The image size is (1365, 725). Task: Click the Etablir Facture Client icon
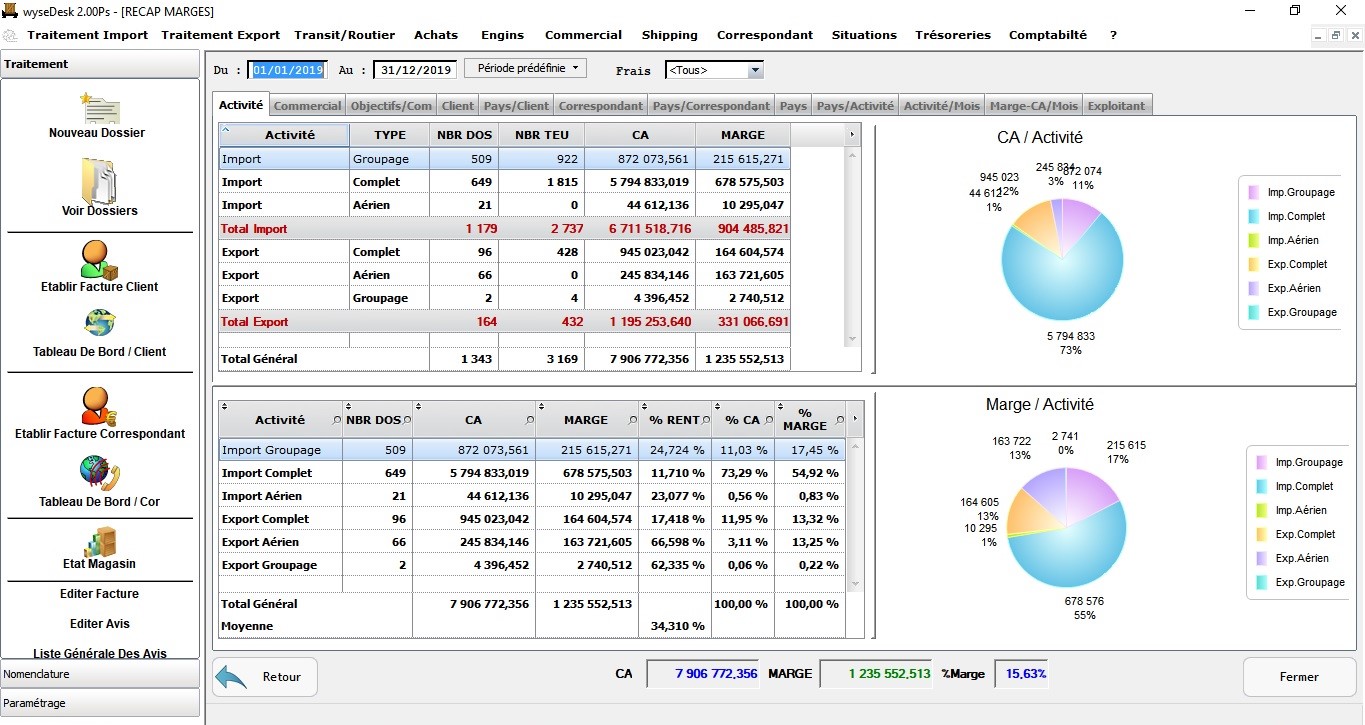(99, 260)
